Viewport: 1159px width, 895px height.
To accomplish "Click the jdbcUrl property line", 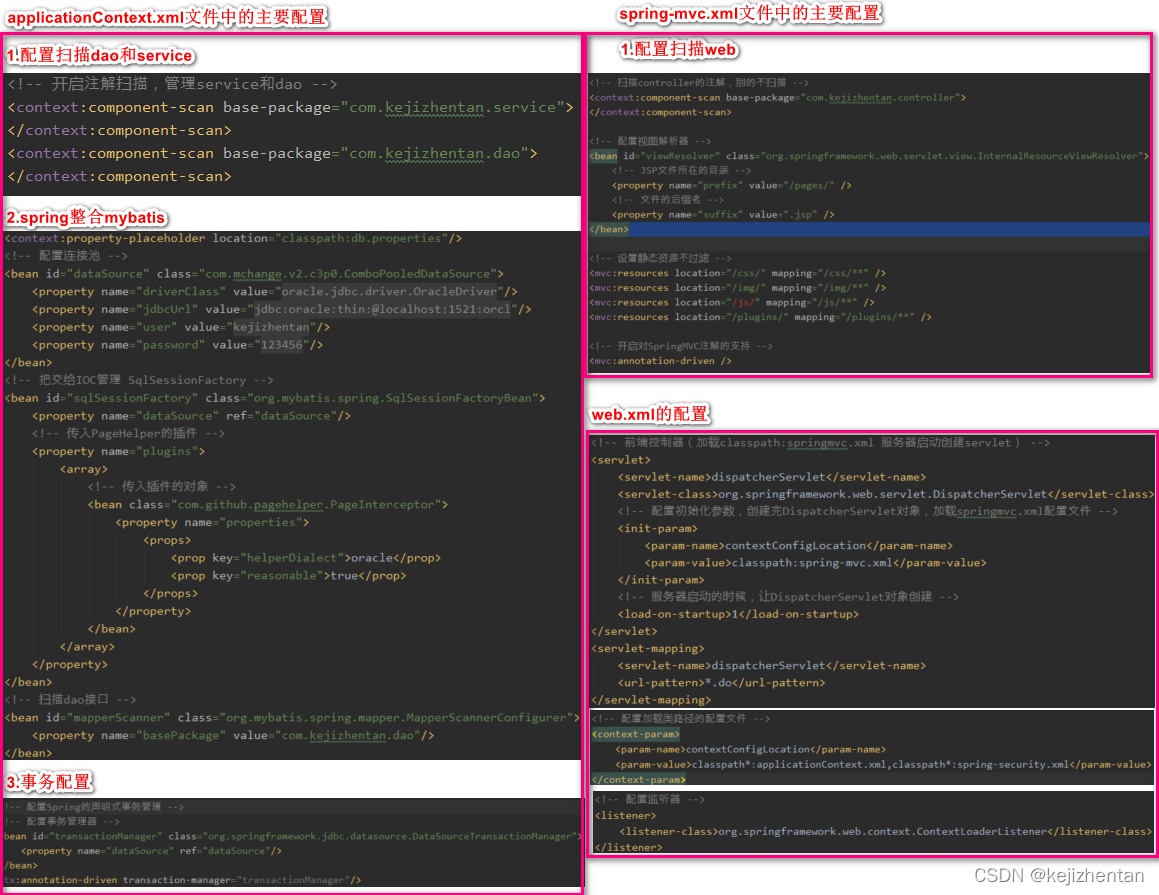I will (x=282, y=309).
